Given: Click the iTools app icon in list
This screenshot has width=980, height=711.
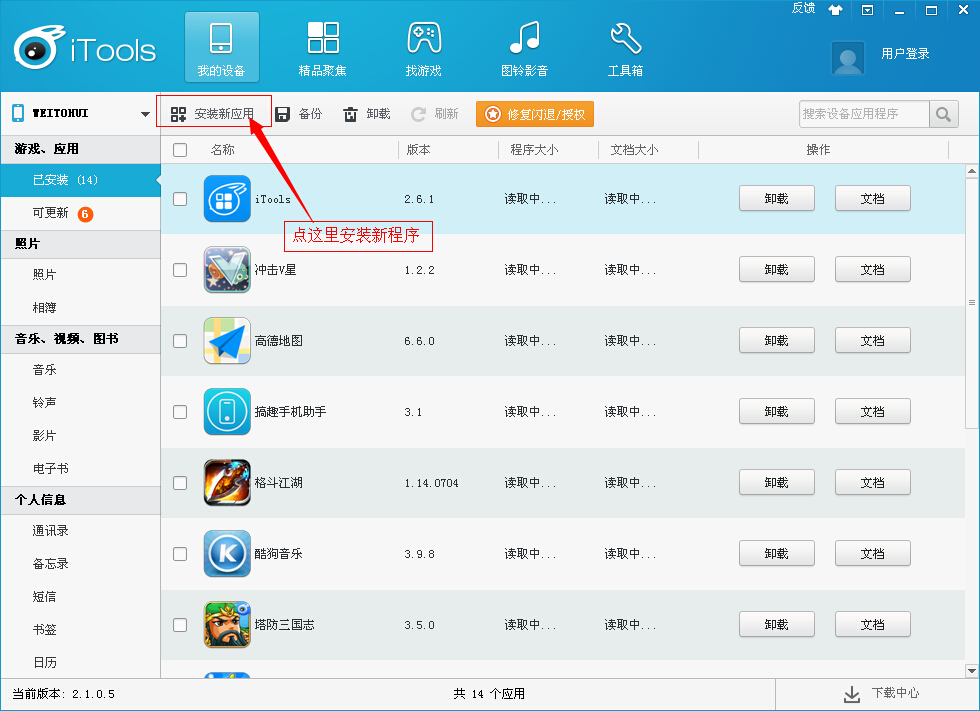Looking at the screenshot, I should [x=227, y=199].
